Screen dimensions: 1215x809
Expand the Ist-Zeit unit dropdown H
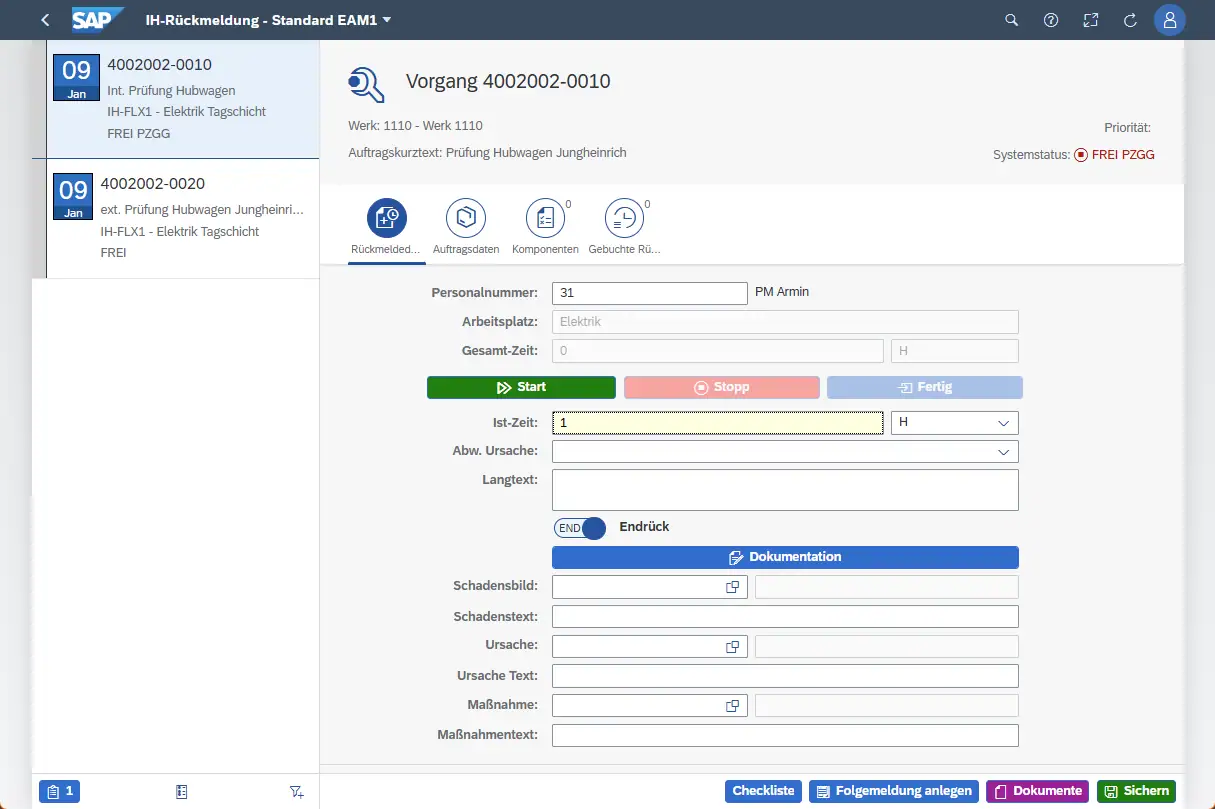tap(1003, 423)
